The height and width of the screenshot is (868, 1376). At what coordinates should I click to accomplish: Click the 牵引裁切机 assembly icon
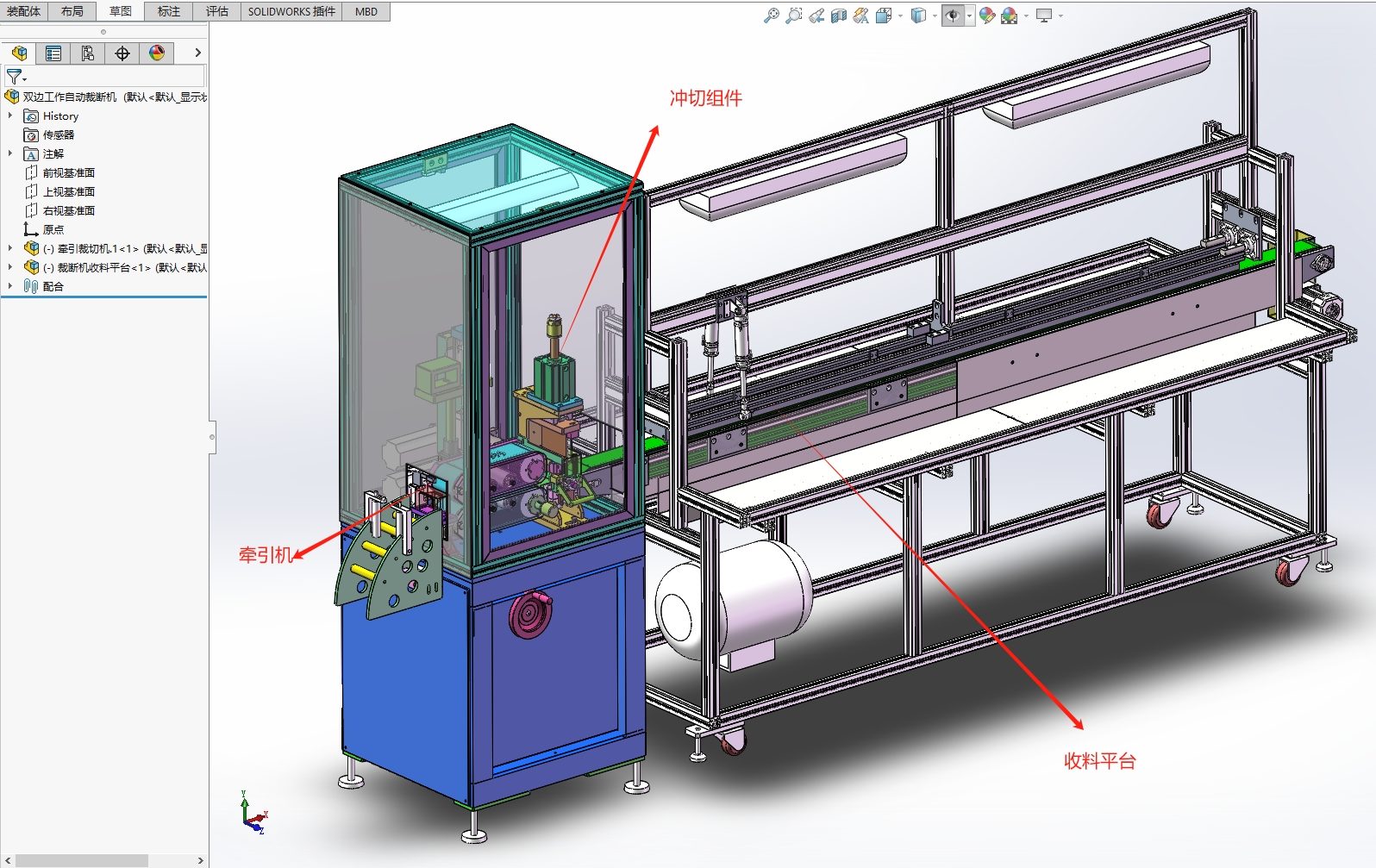pyautogui.click(x=31, y=248)
